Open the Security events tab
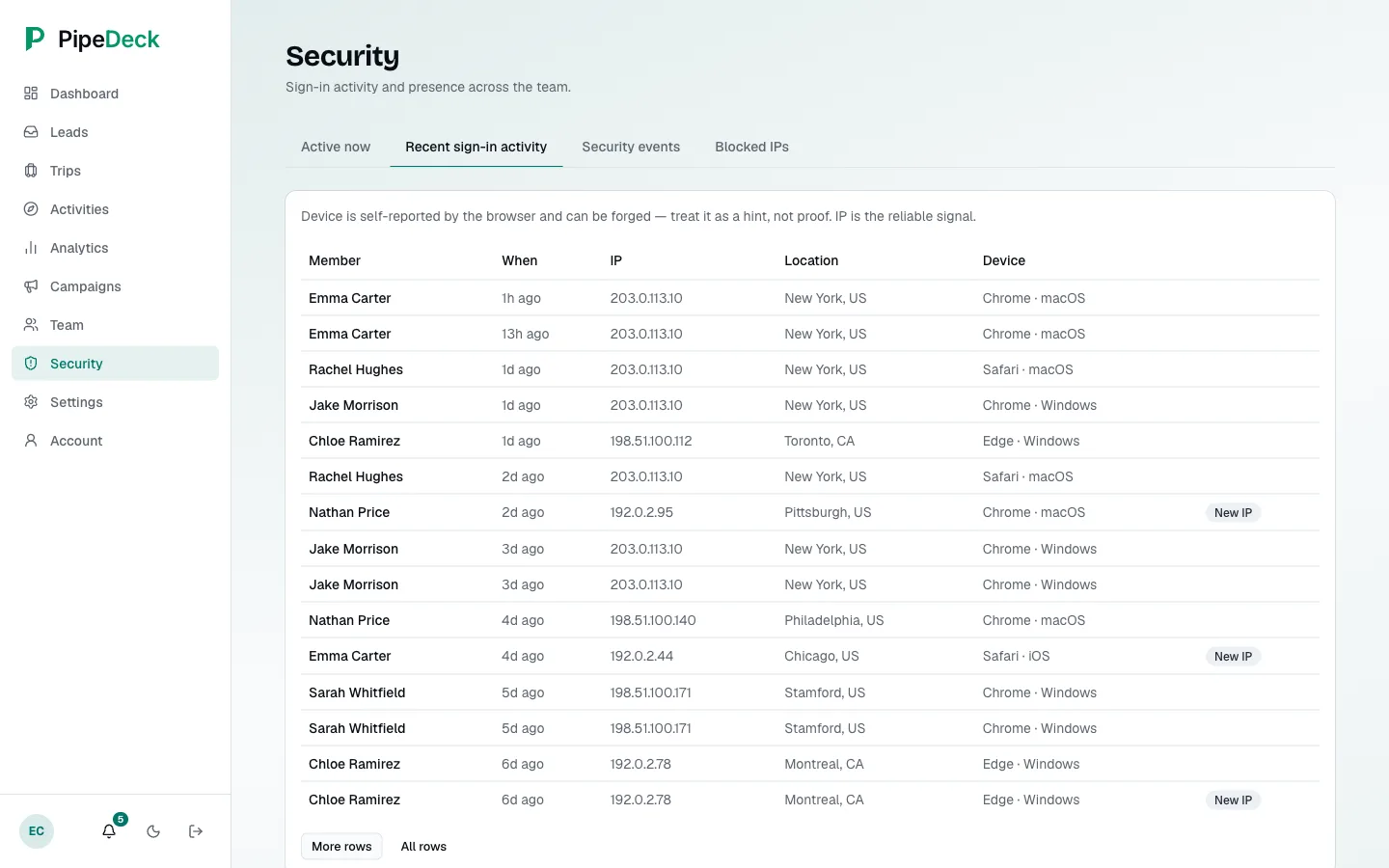Viewport: 1389px width, 868px height. pos(631,147)
